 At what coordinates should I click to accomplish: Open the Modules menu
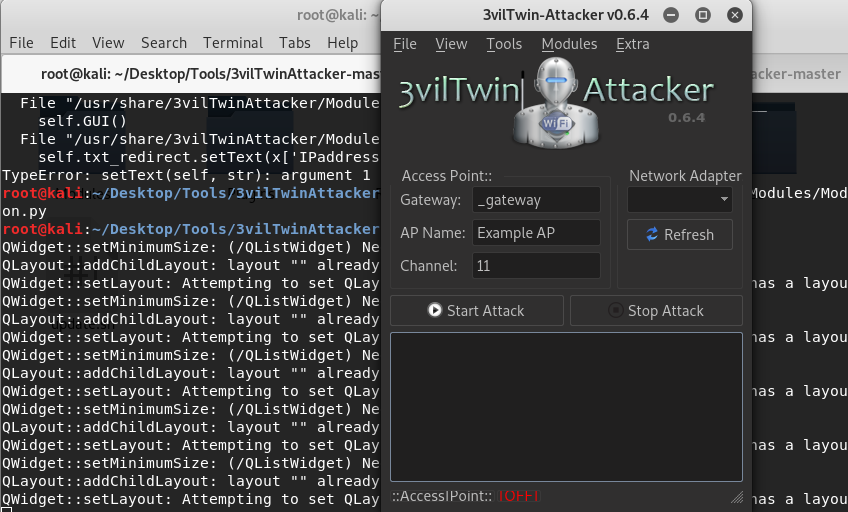(x=569, y=44)
